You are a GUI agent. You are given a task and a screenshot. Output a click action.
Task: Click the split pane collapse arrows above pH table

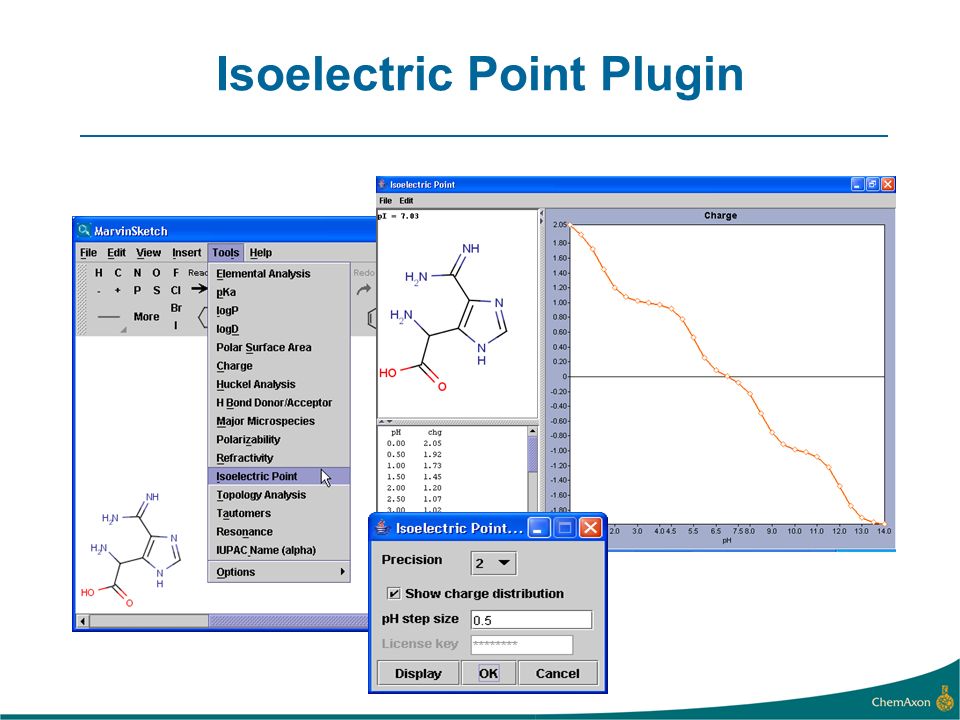coord(385,422)
